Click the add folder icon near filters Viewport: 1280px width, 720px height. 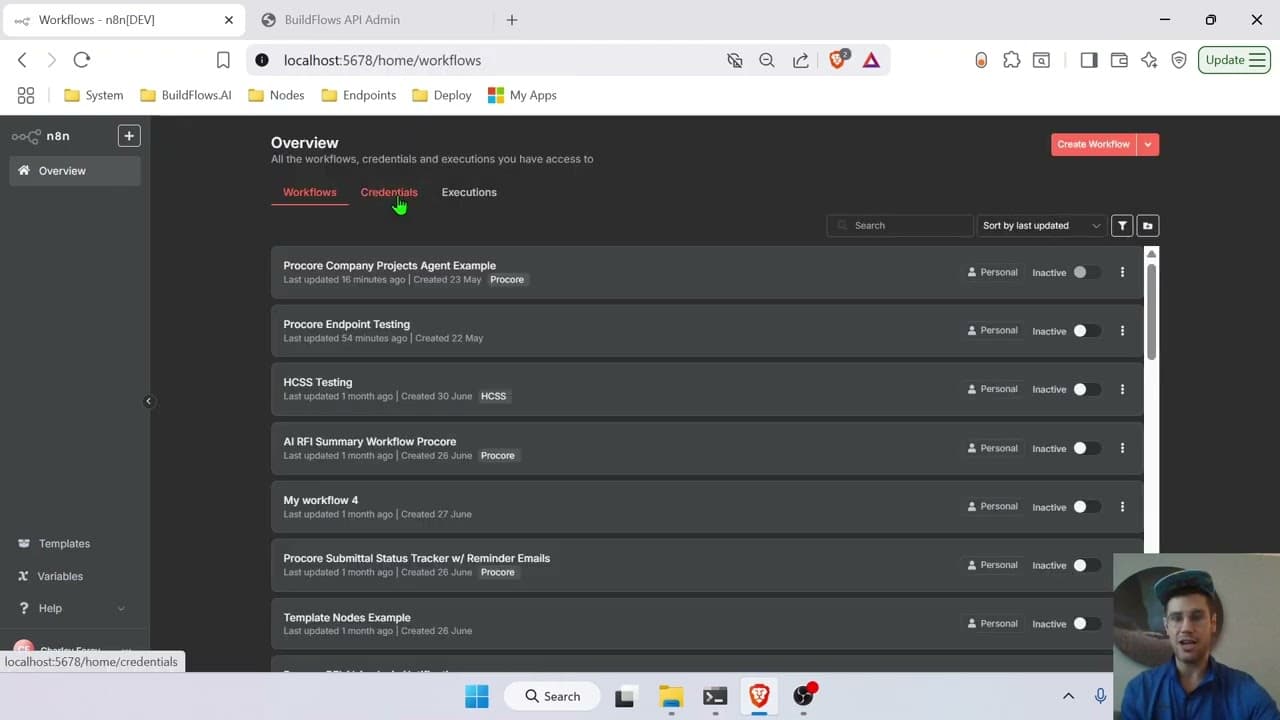point(1148,226)
